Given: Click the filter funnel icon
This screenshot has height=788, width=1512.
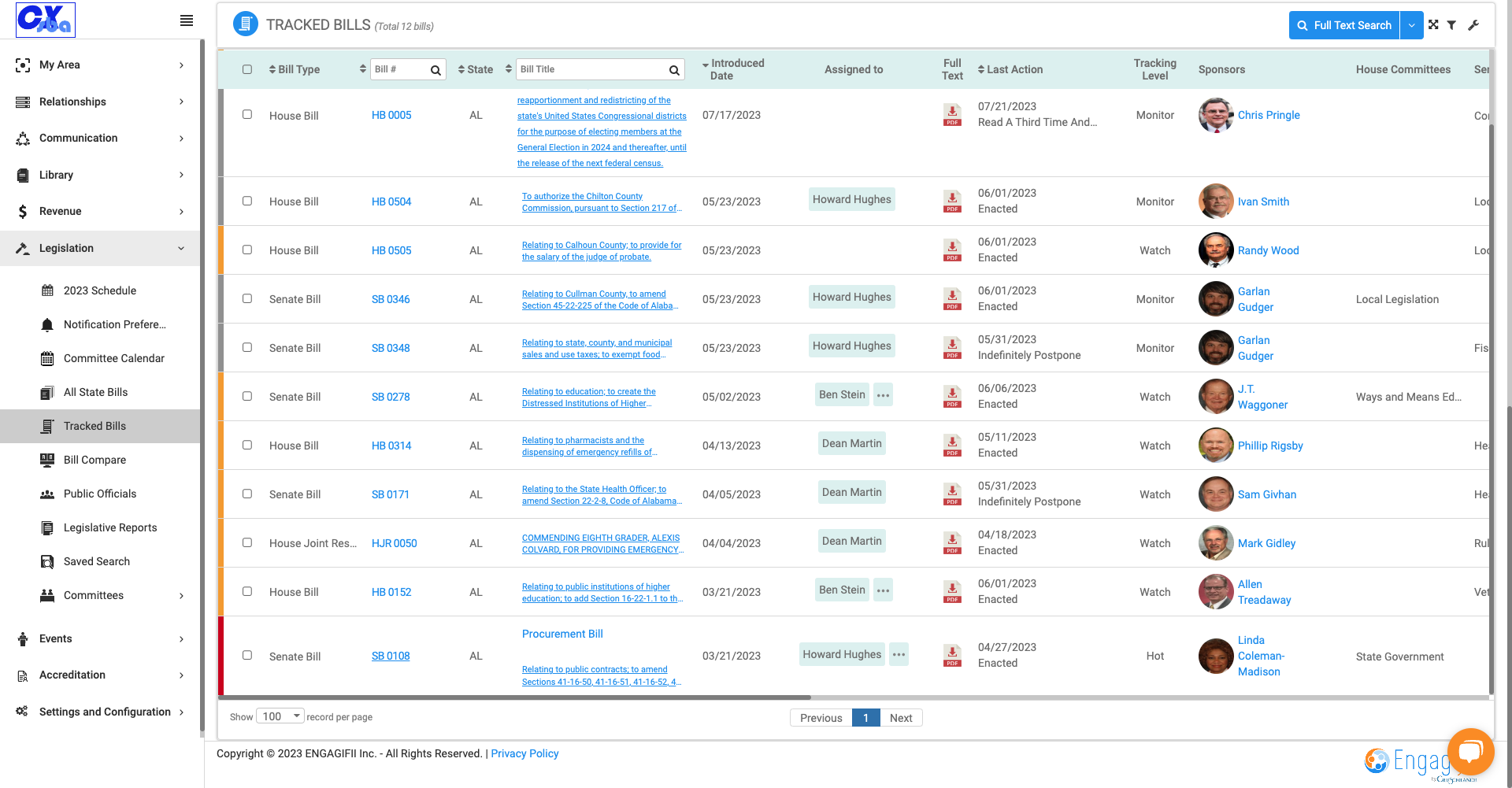Looking at the screenshot, I should pyautogui.click(x=1451, y=25).
